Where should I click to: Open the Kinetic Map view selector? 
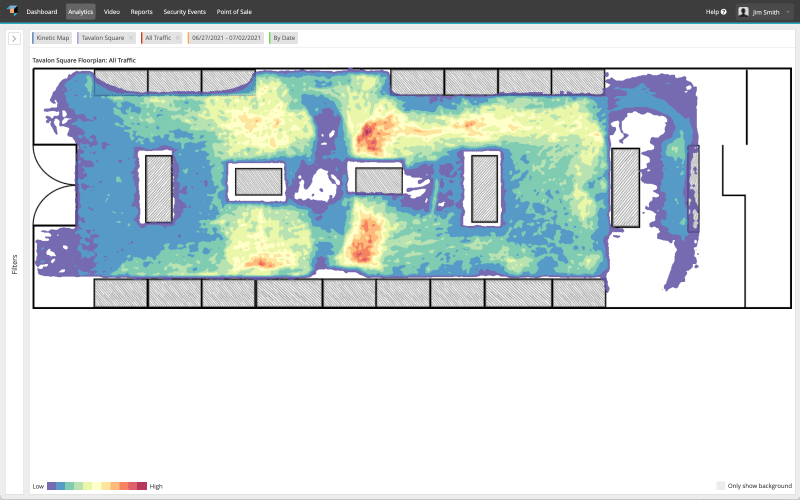click(53, 38)
